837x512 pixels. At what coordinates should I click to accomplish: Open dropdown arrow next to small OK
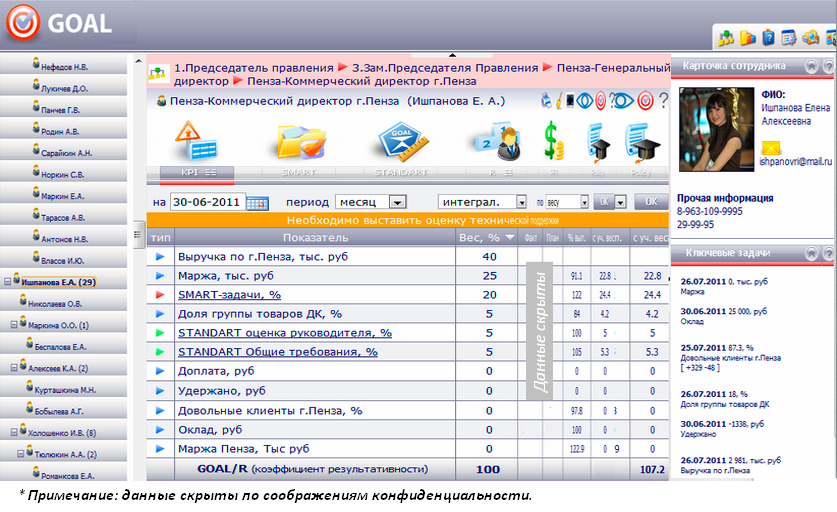pyautogui.click(x=620, y=202)
